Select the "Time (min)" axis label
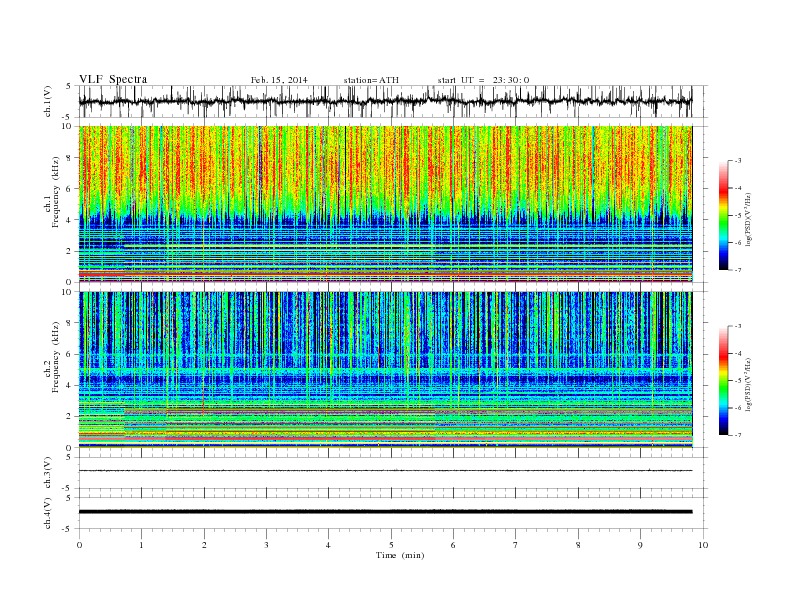The height and width of the screenshot is (612, 792). pos(400,555)
